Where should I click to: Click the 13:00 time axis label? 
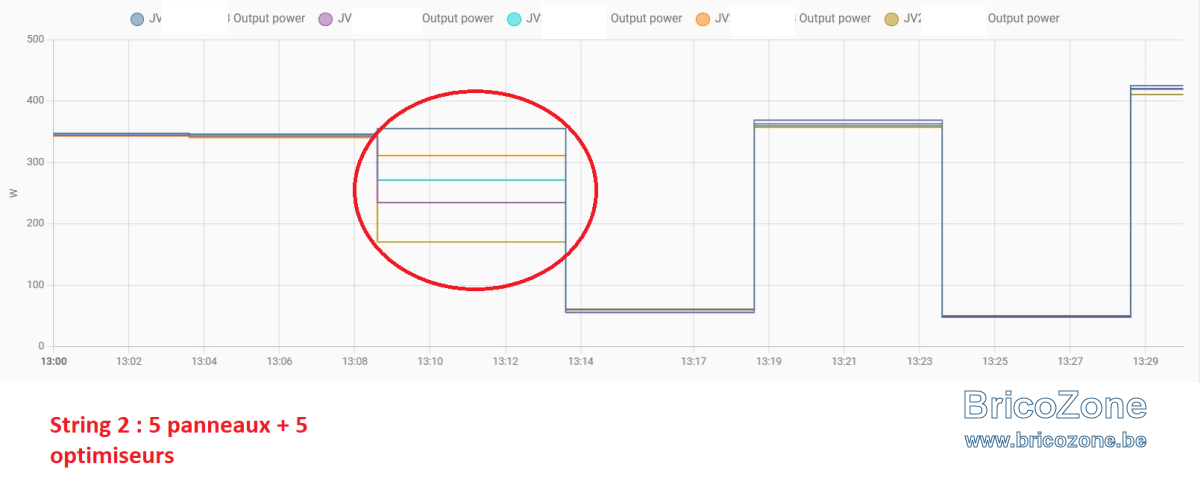coord(53,361)
